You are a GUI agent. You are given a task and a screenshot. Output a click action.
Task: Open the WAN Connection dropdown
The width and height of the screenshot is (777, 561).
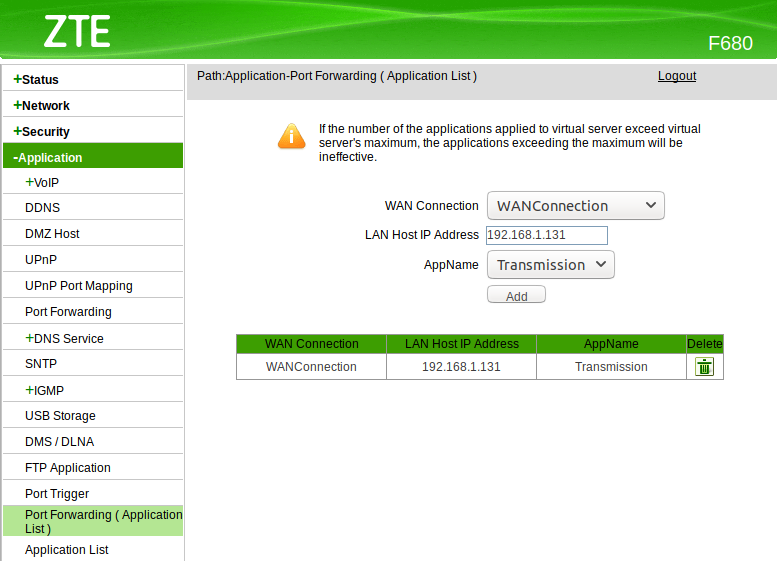pyautogui.click(x=575, y=206)
